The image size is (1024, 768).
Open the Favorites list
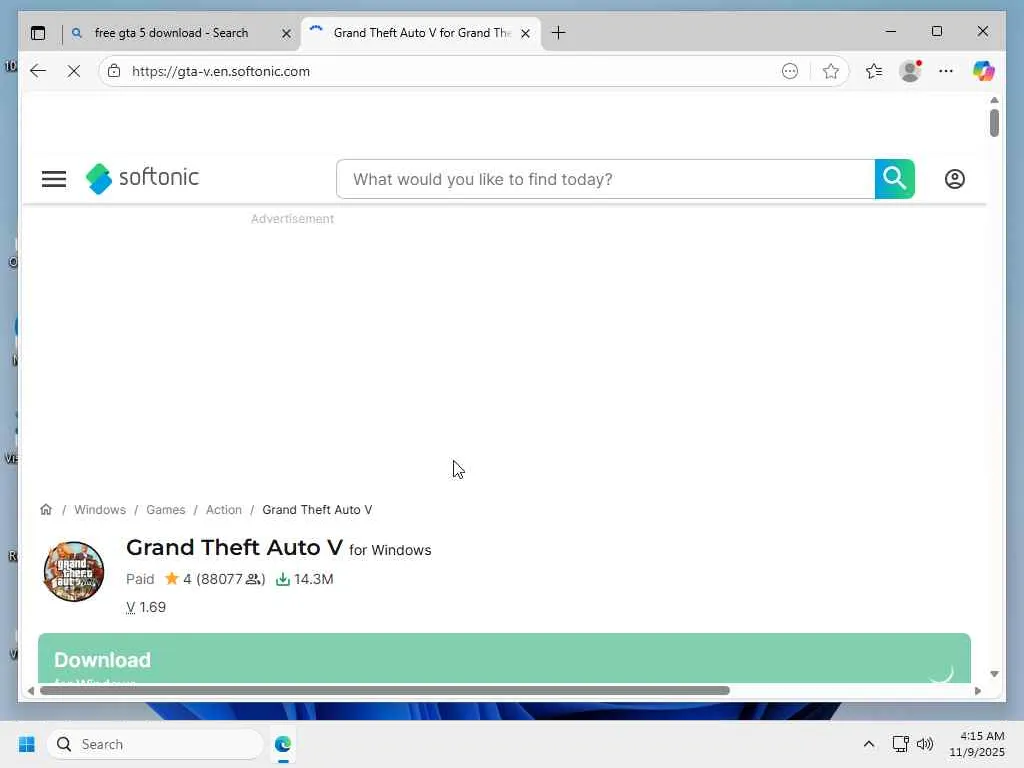click(874, 71)
